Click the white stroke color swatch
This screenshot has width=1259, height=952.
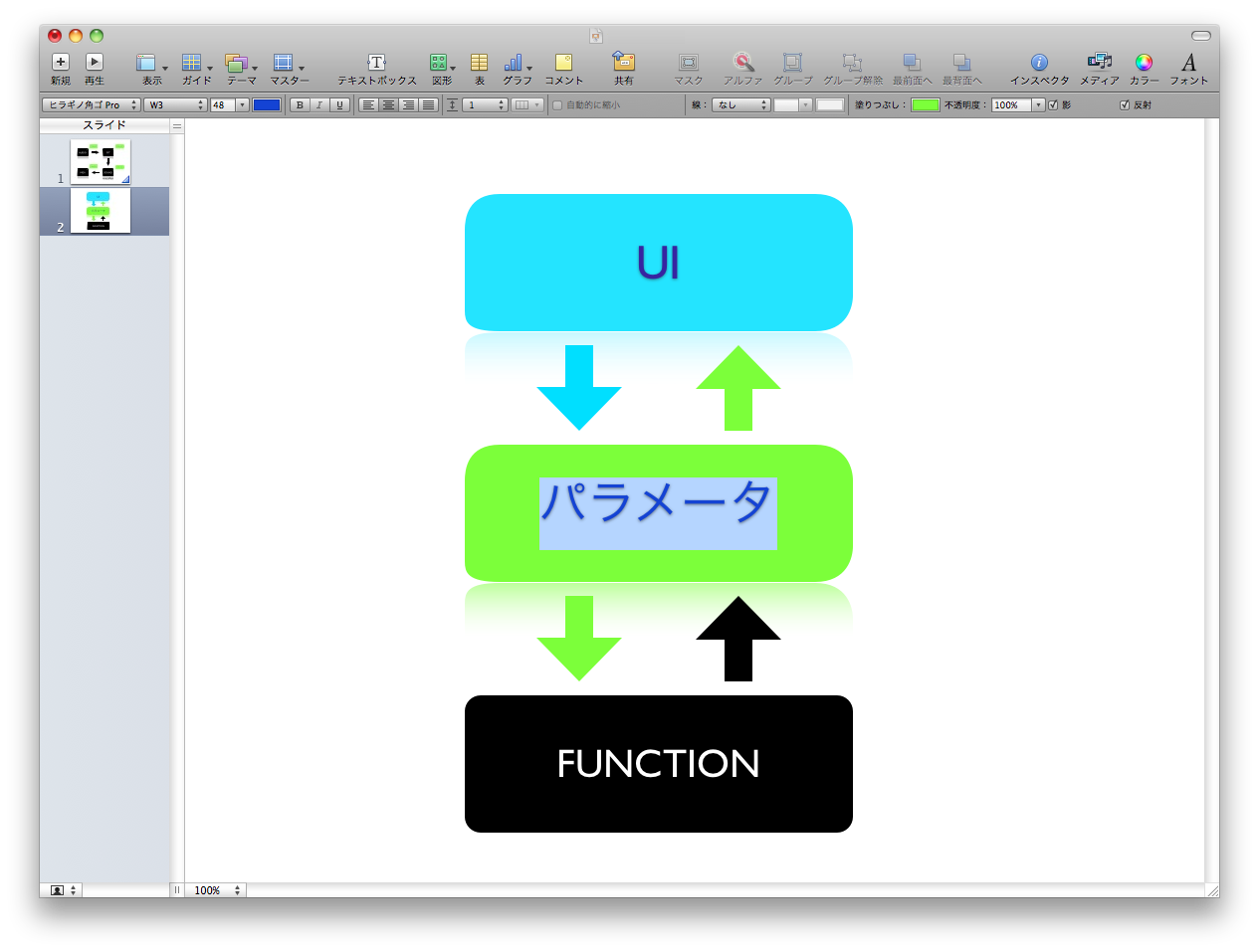[x=830, y=104]
